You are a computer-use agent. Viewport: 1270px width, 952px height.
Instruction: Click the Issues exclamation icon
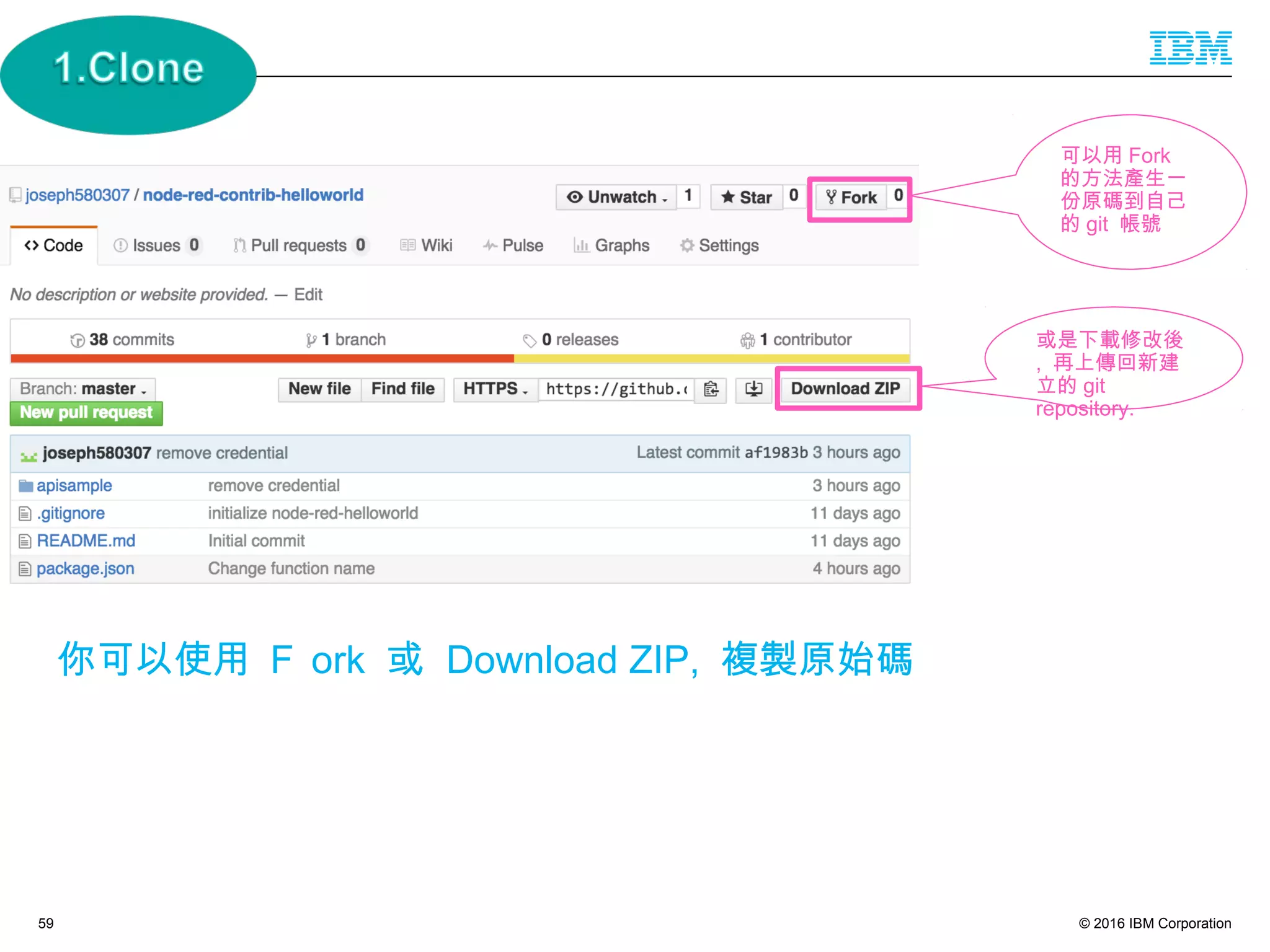[x=120, y=245]
